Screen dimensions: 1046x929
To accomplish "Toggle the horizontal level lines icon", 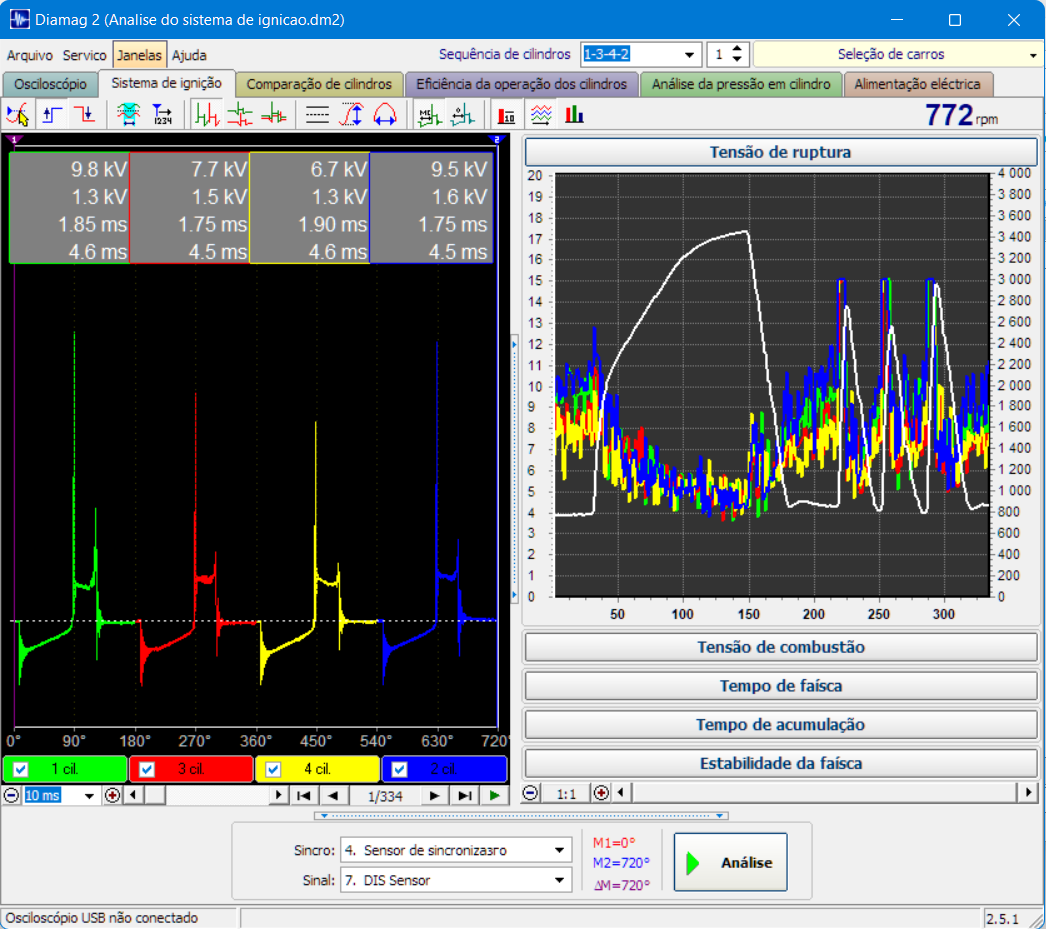I will point(317,115).
